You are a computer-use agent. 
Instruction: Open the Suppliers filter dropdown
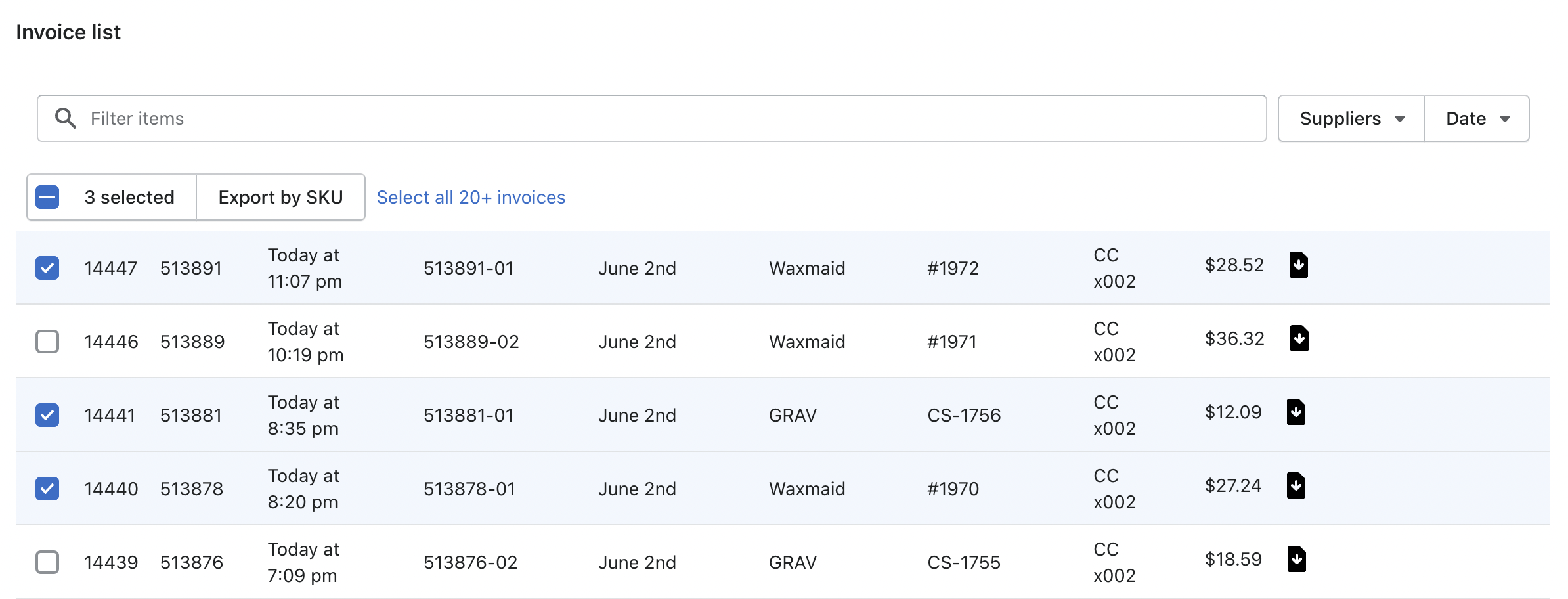1351,118
